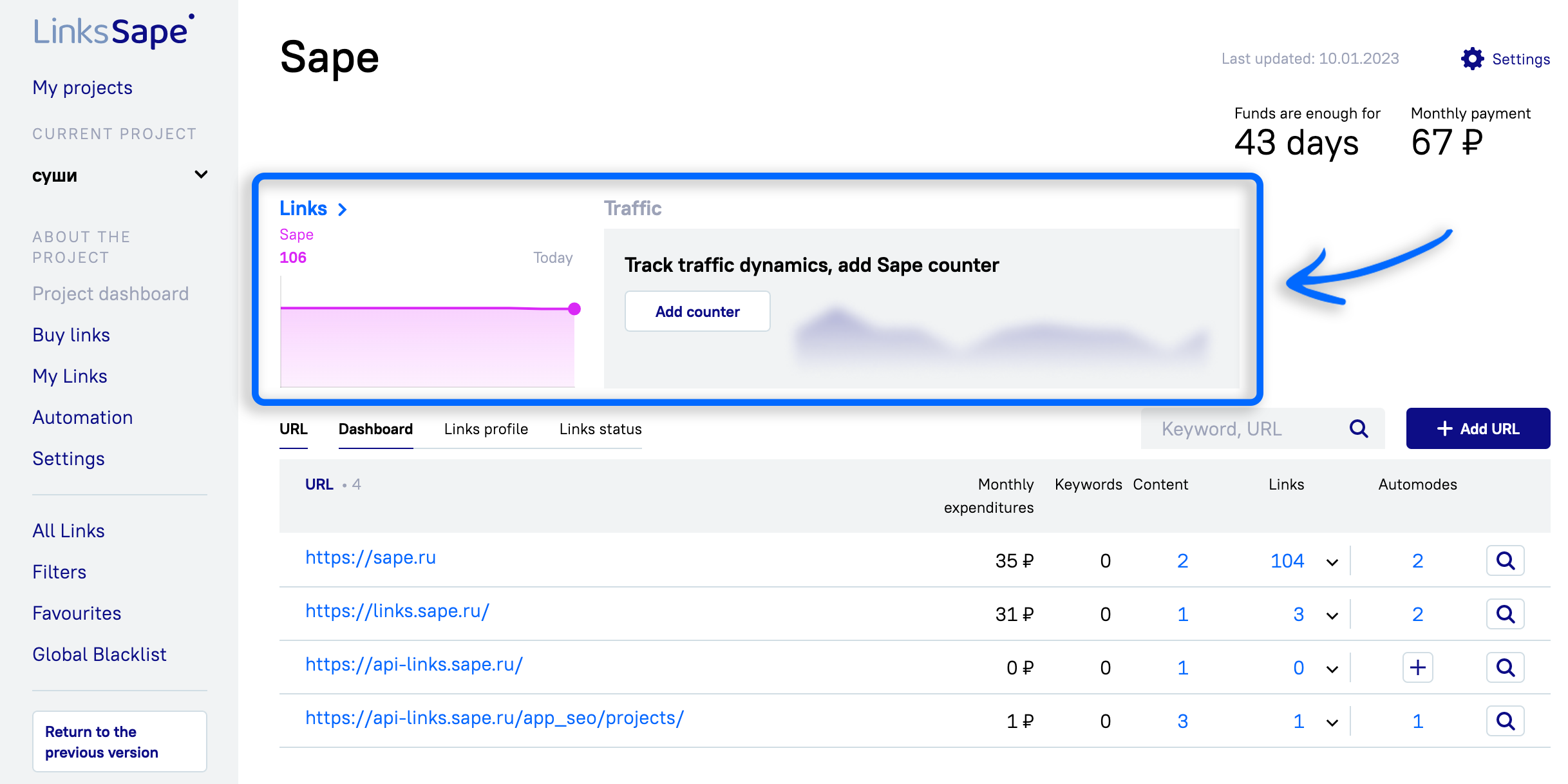The image size is (1568, 784).
Task: Switch to the Dashboard tab
Action: [x=375, y=429]
